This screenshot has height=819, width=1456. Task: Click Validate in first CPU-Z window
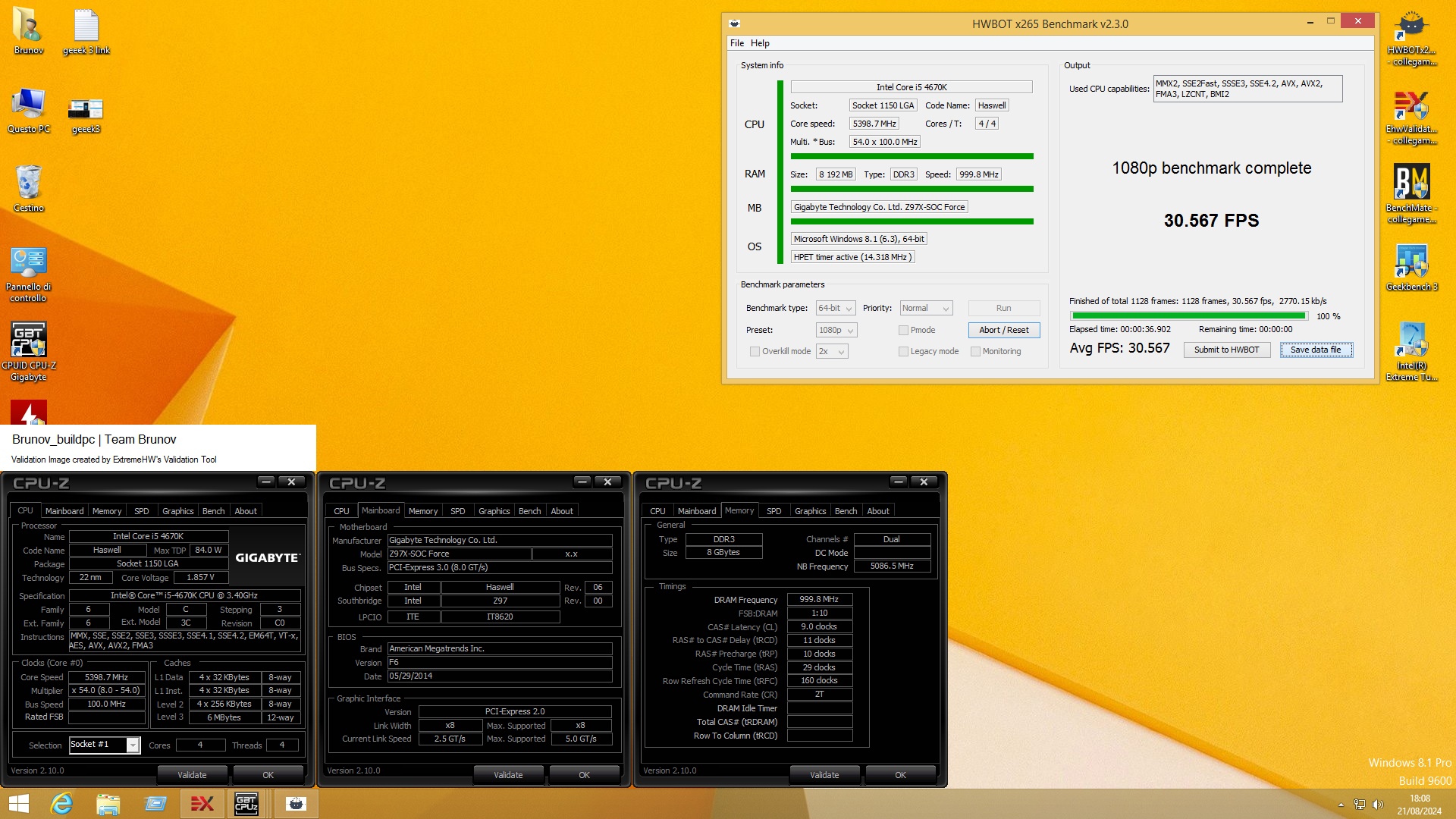pos(192,775)
